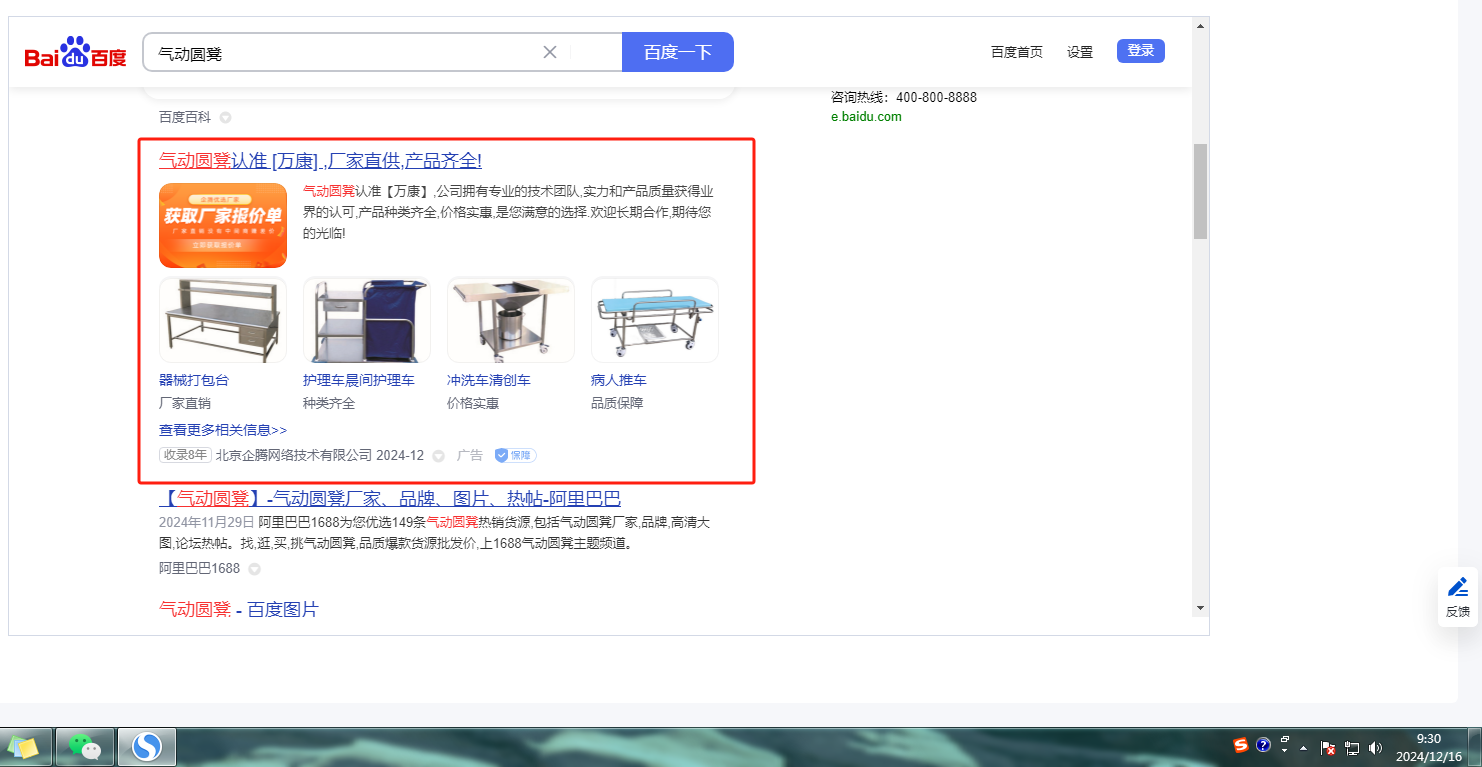This screenshot has width=1482, height=767.
Task: Click the 阿里巴巴1688 source label
Action: (x=200, y=568)
